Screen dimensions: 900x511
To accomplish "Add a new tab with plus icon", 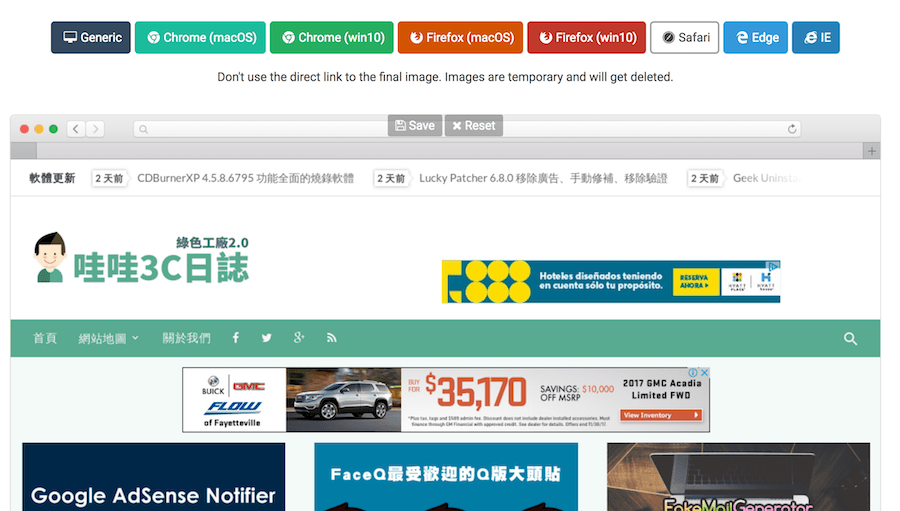I will pyautogui.click(x=872, y=151).
